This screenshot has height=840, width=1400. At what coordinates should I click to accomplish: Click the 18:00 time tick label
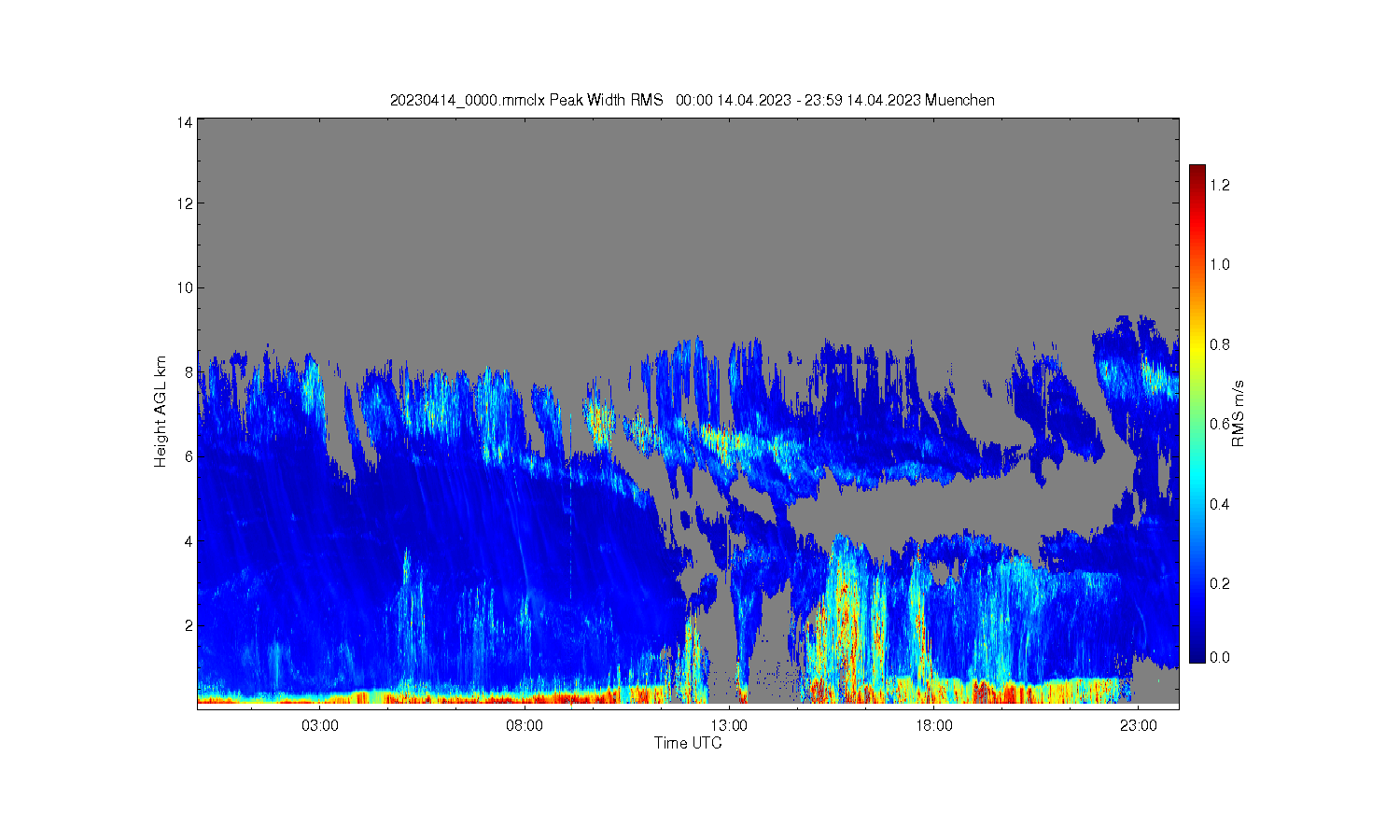click(x=933, y=725)
